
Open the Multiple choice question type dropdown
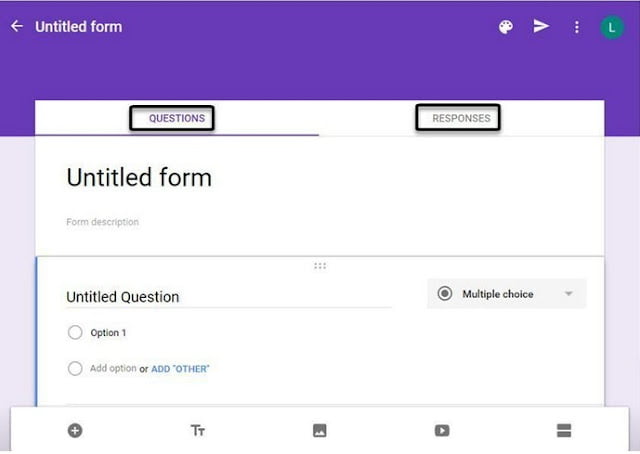coord(507,294)
